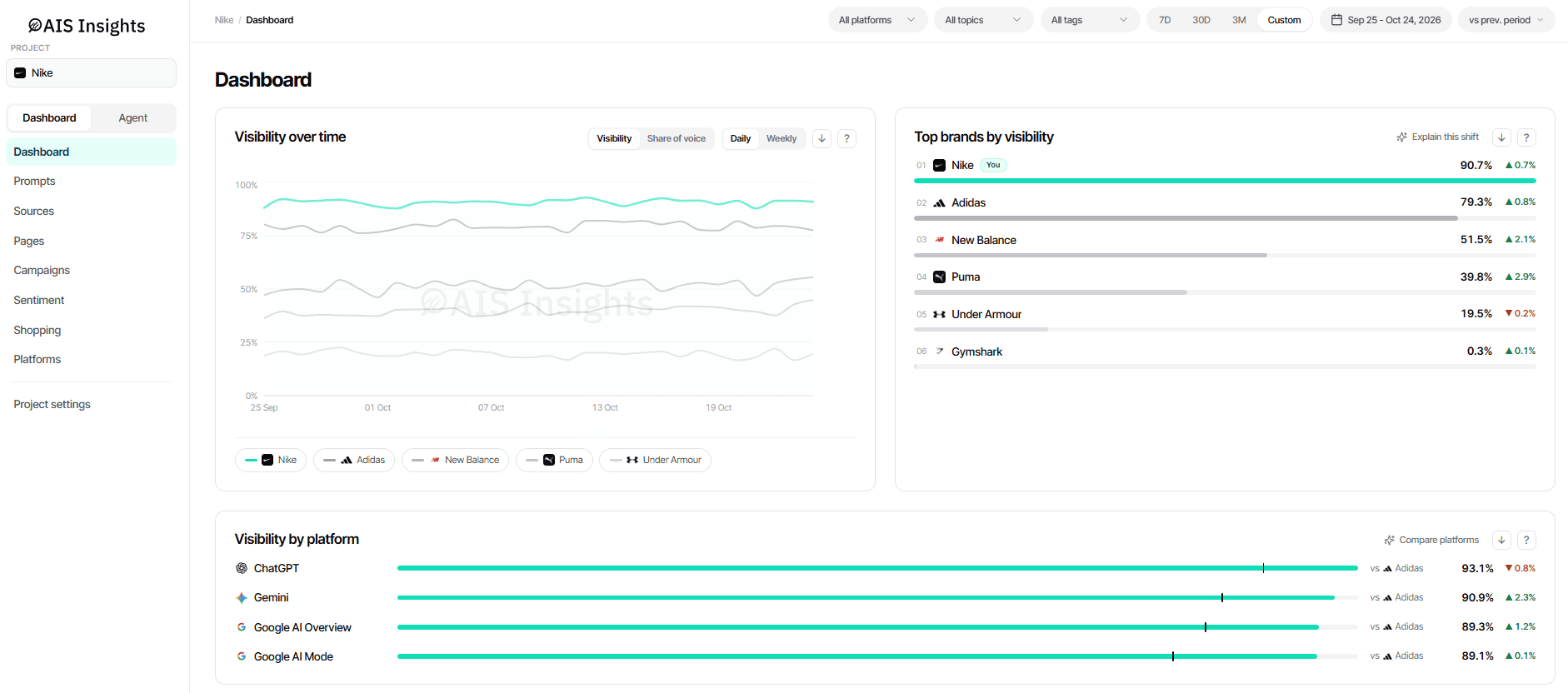This screenshot has width=1568, height=693.
Task: Go to Project settings
Action: [52, 405]
